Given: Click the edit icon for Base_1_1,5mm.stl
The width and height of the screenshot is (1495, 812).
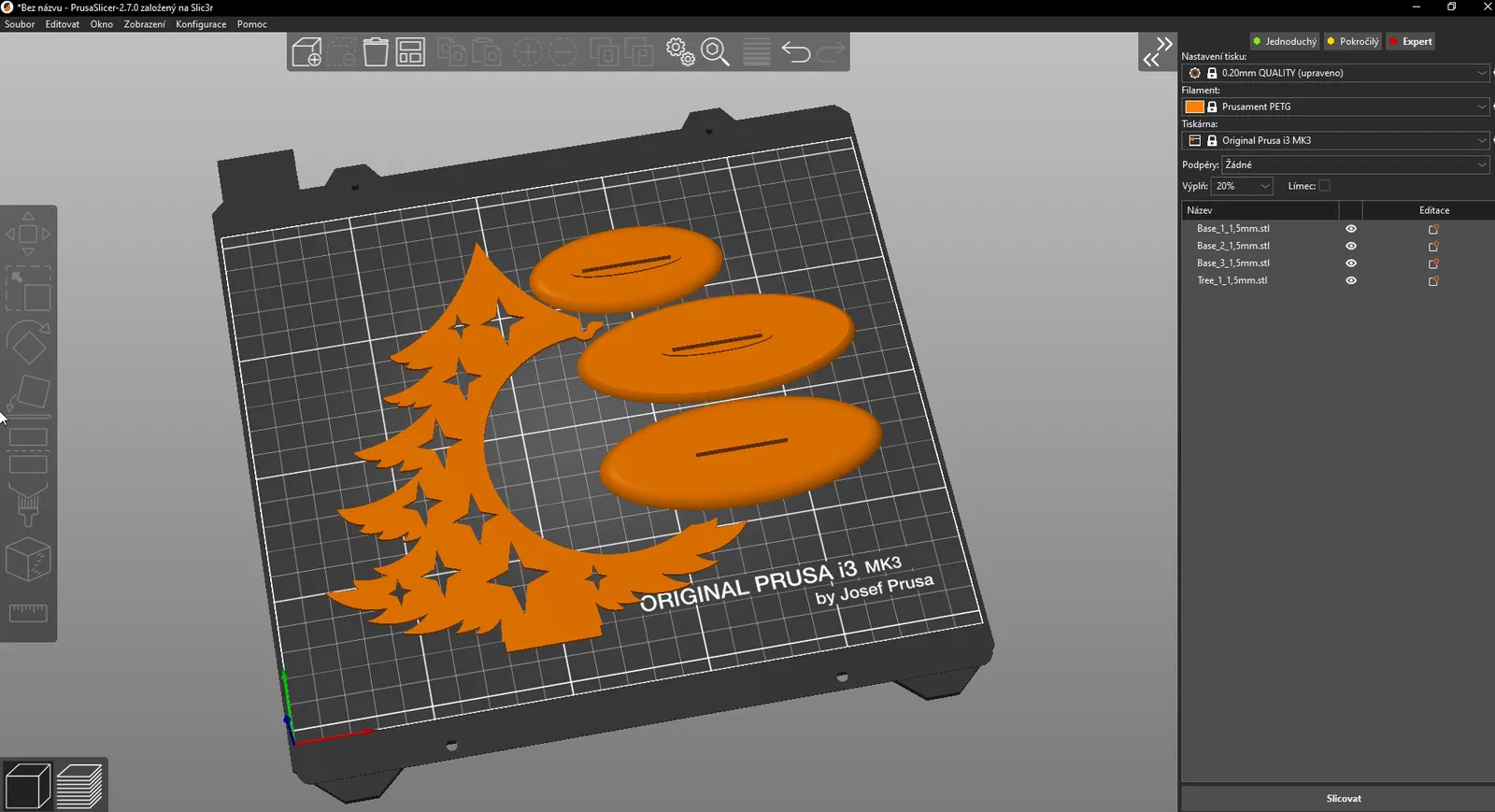Looking at the screenshot, I should point(1433,229).
